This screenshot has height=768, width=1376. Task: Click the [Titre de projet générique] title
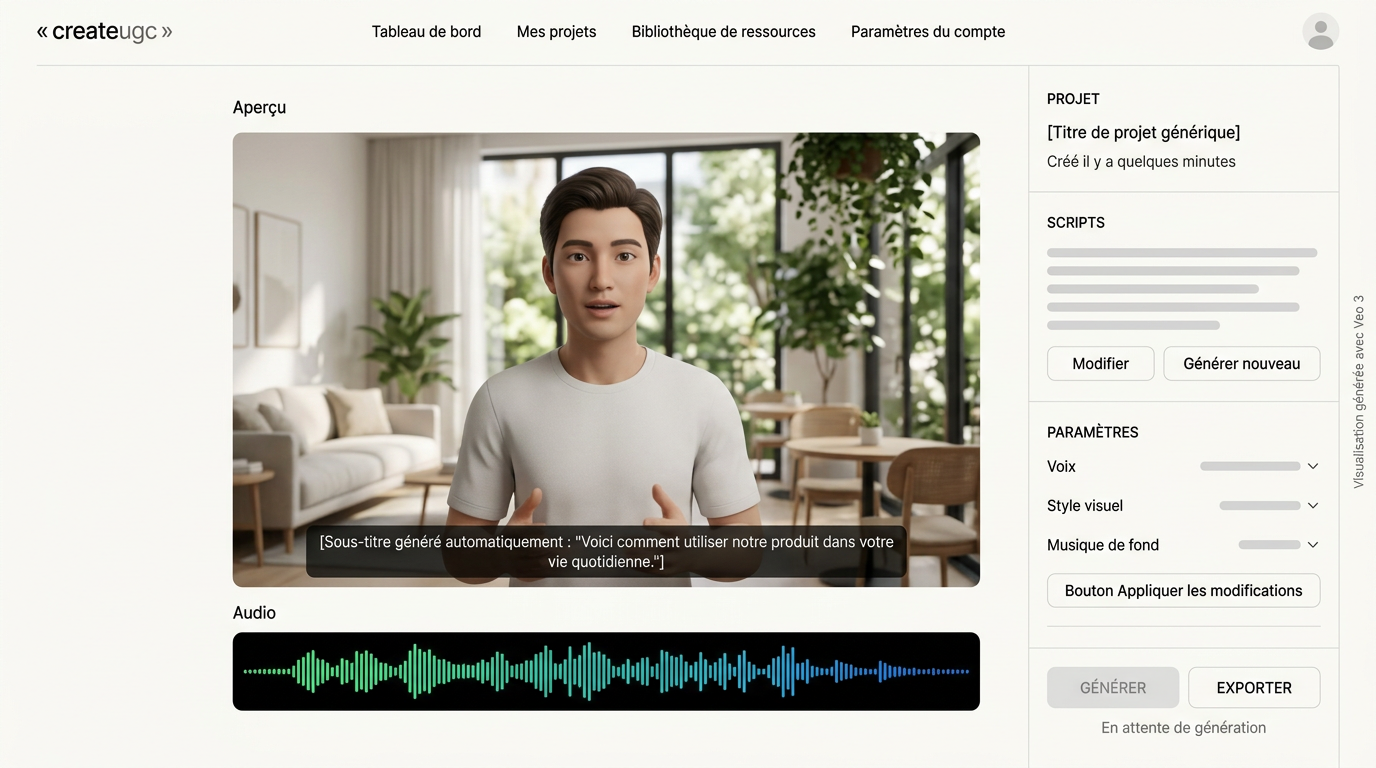pos(1143,132)
